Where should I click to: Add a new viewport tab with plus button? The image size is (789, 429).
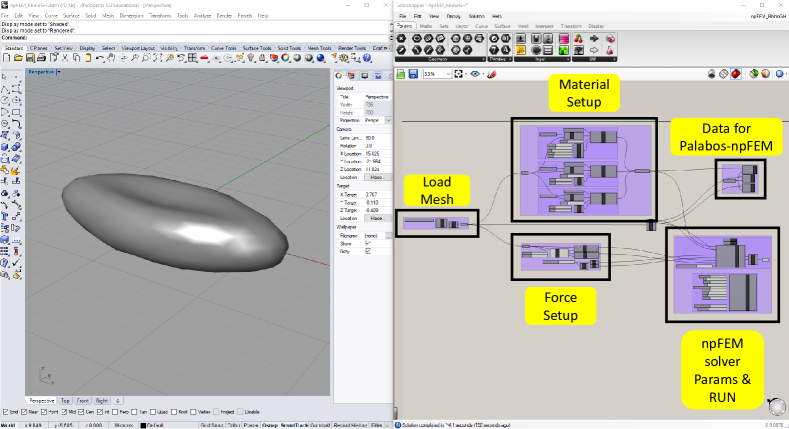118,401
